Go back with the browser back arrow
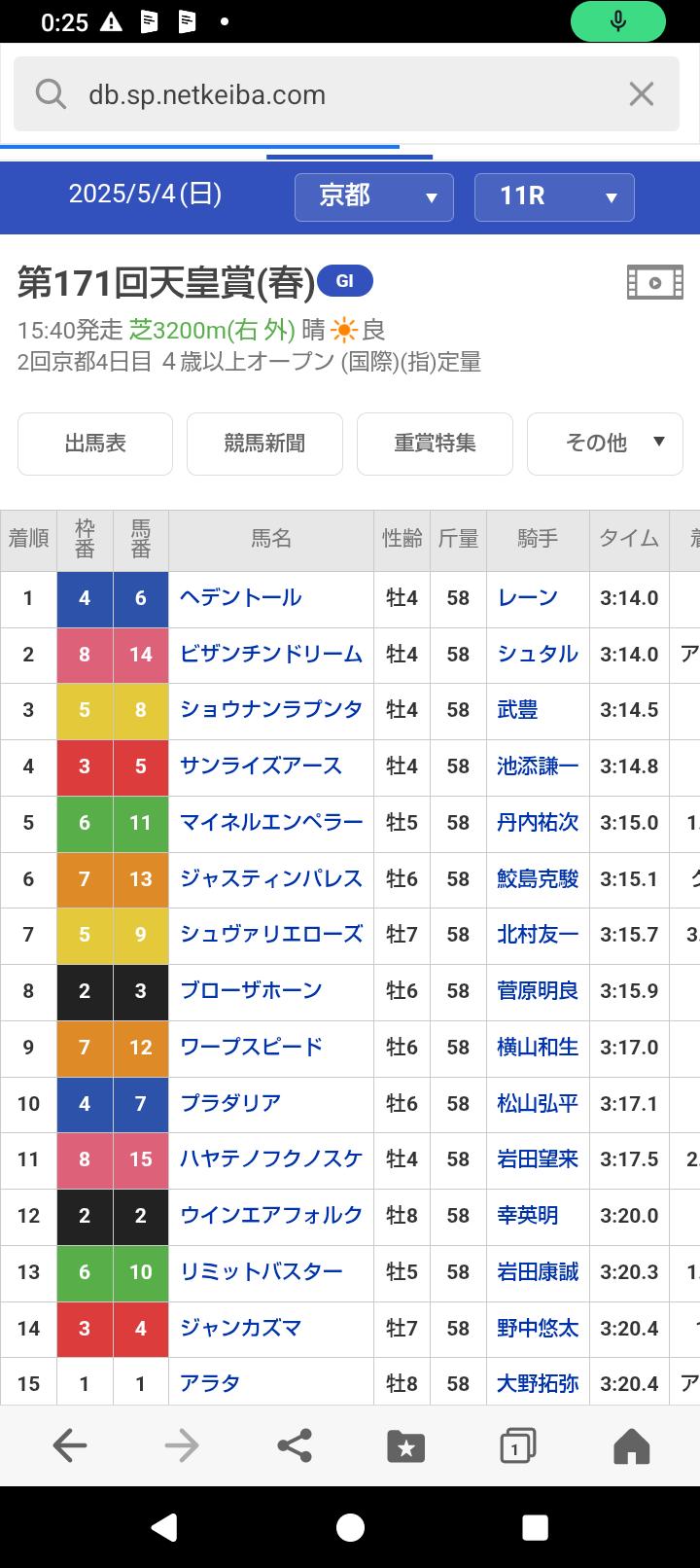This screenshot has width=700, height=1568. tap(70, 1445)
